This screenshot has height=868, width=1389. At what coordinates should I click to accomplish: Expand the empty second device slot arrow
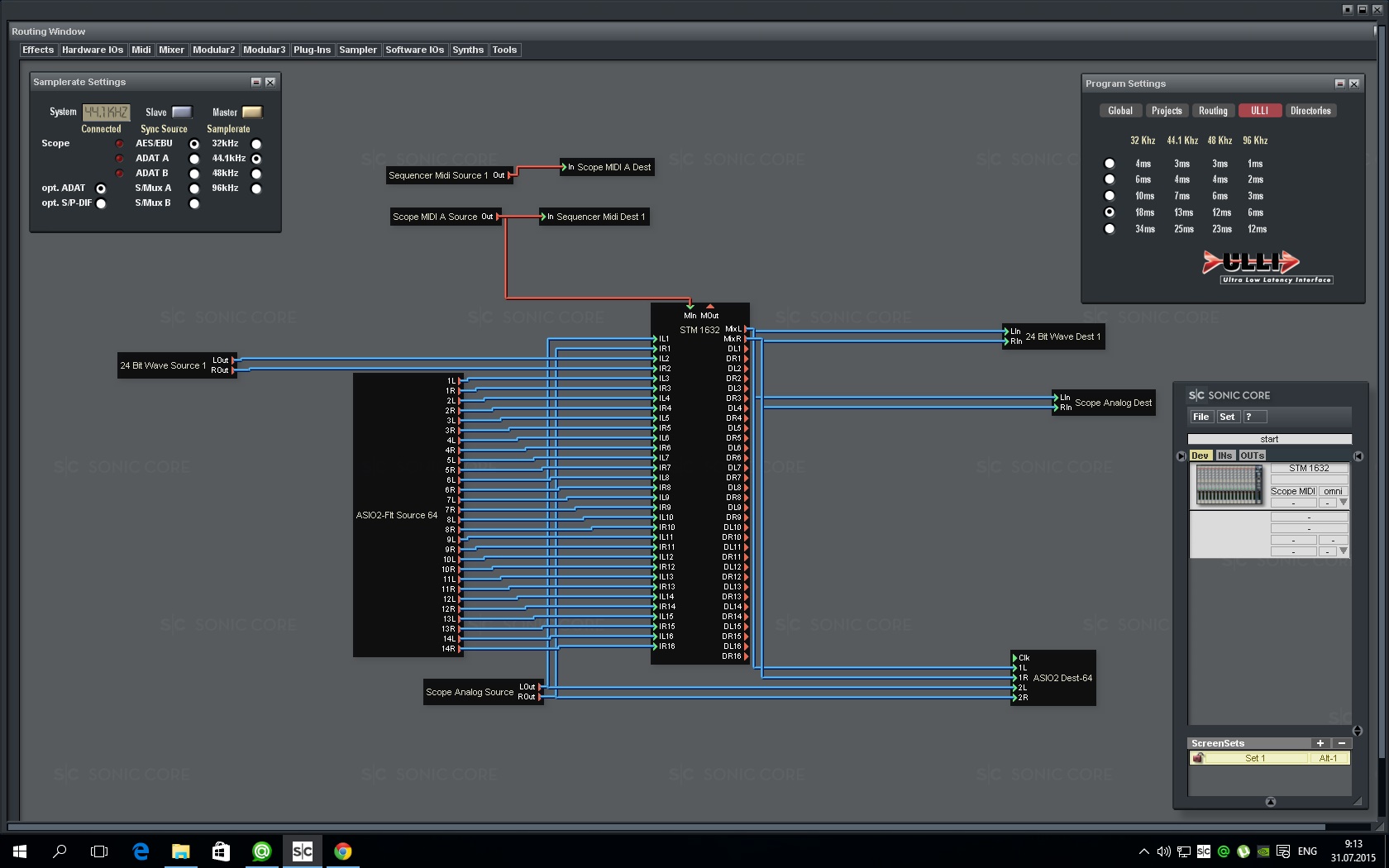click(1344, 551)
